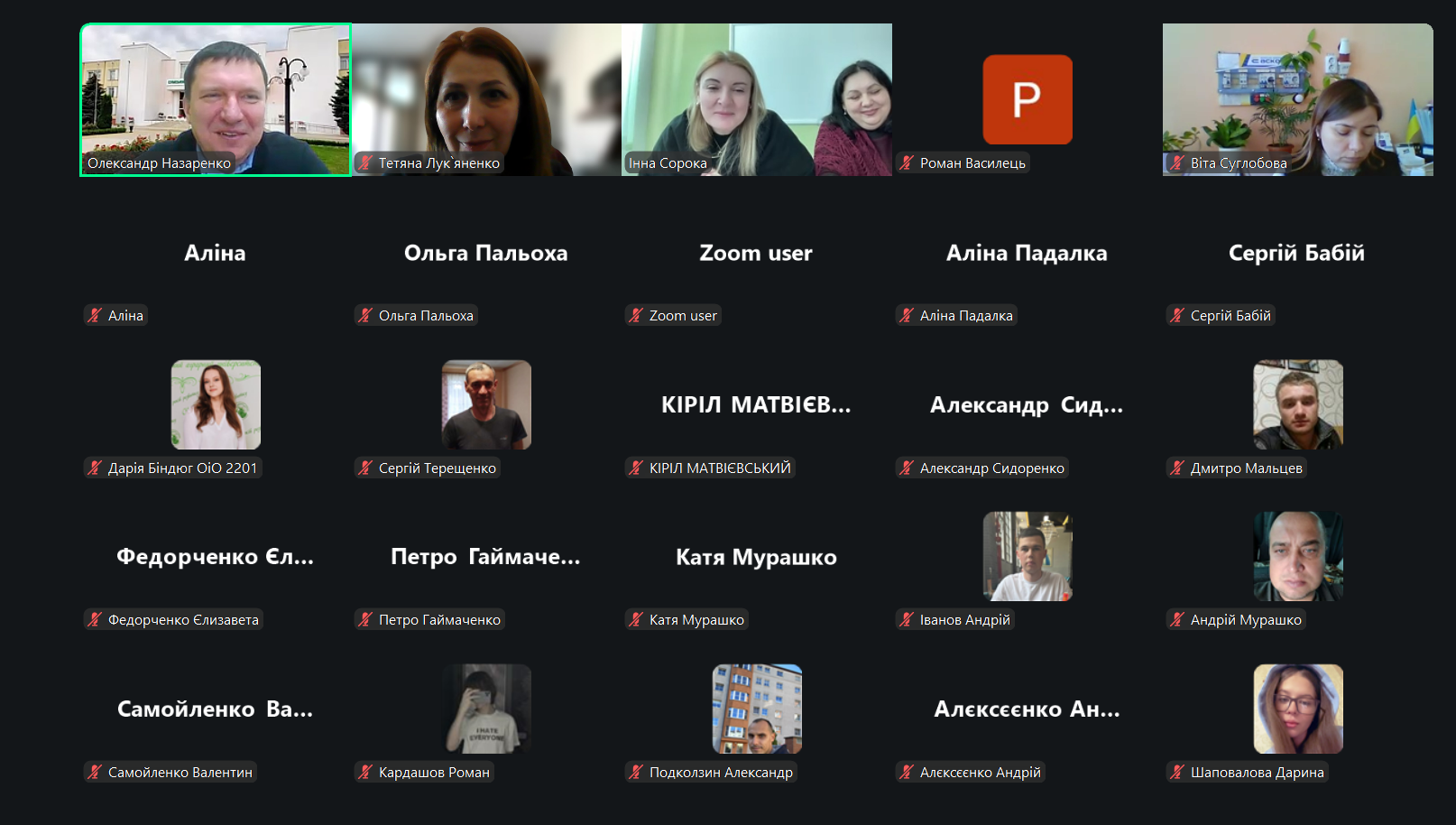Click muted mic icon next to Петро Гаймаченко
This screenshot has height=825, width=1456.
[x=365, y=620]
